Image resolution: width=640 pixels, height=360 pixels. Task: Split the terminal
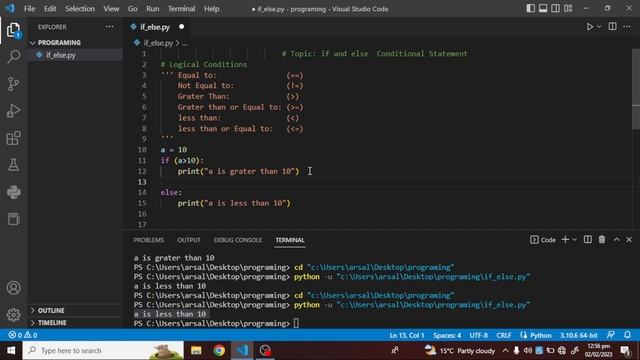(x=587, y=240)
